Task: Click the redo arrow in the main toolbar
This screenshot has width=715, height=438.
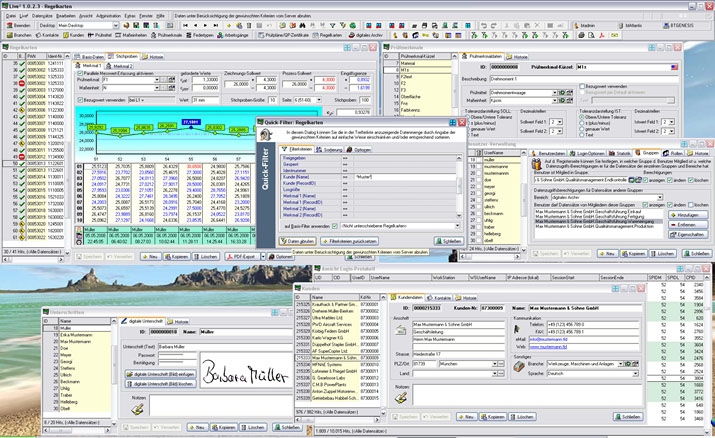Action: click(494, 26)
